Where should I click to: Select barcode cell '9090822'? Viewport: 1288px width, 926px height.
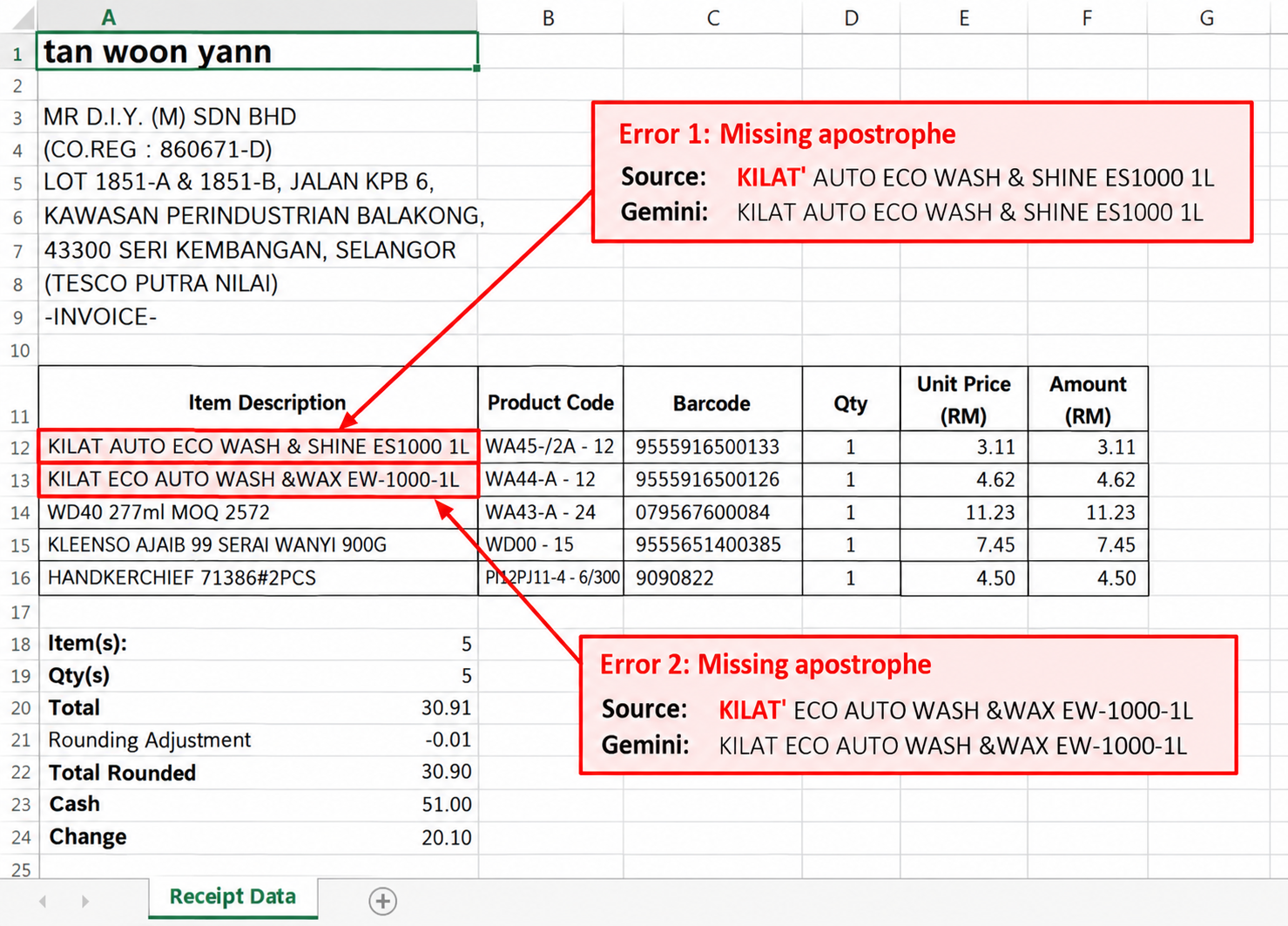click(712, 578)
